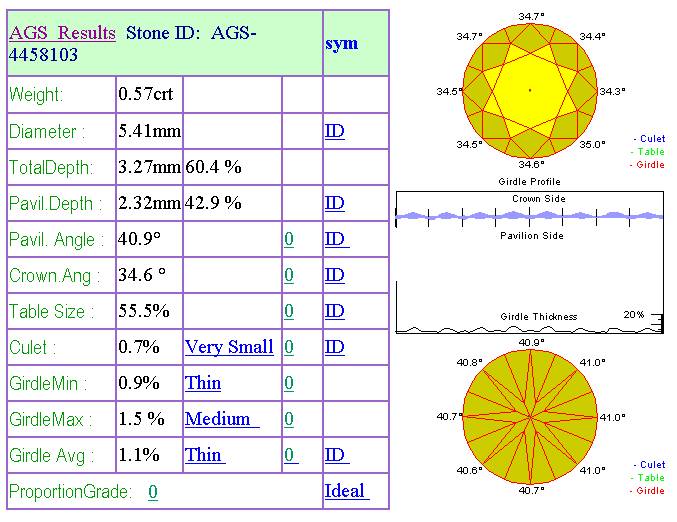Image resolution: width=677 pixels, height=522 pixels.
Task: Click the 20% girdle thickness scale label
Action: pos(634,315)
